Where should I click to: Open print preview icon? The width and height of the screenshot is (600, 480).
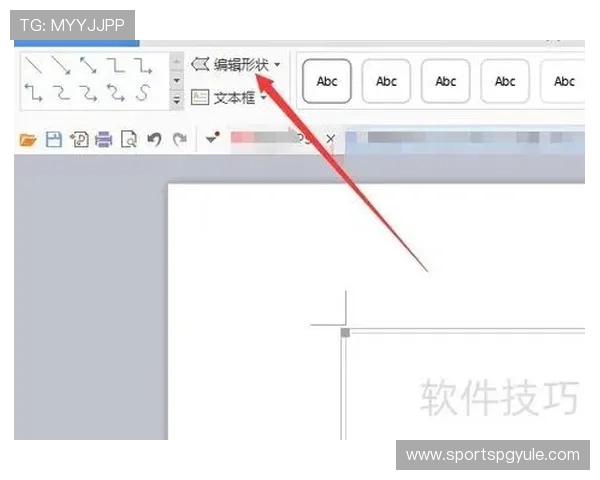click(x=129, y=139)
